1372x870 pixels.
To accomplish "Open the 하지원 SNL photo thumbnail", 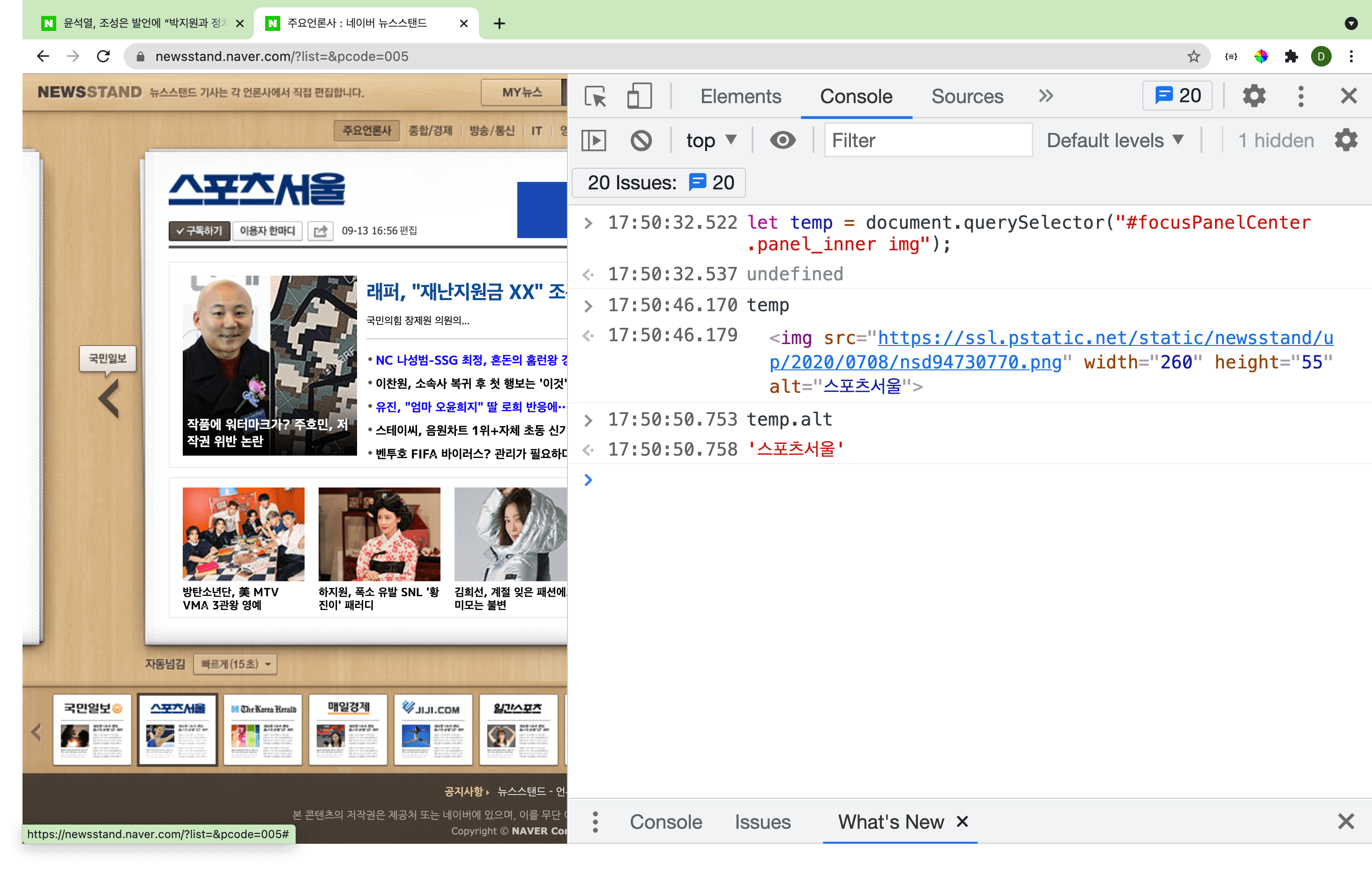I will (x=379, y=533).
